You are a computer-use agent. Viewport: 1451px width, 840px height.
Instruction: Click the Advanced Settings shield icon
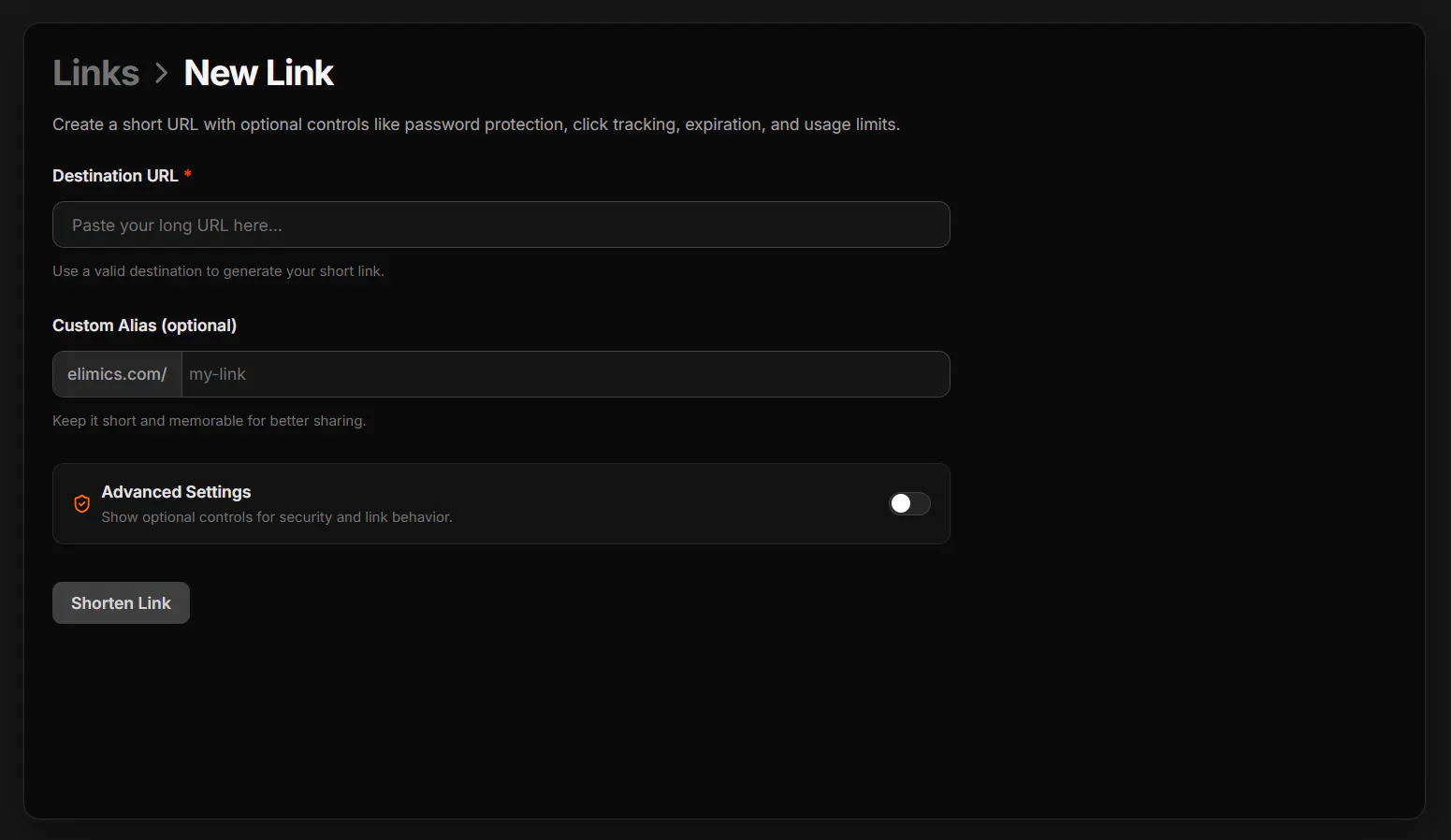click(82, 504)
